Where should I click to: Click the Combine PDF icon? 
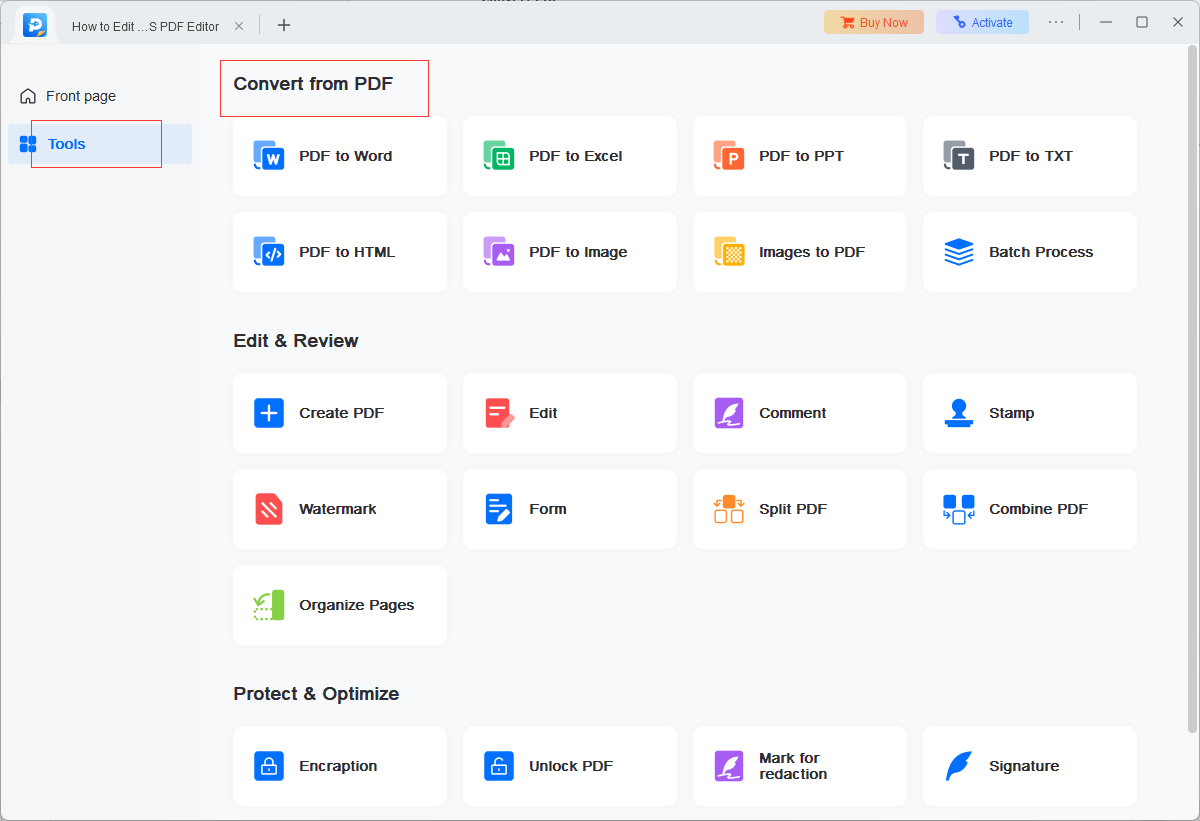(x=959, y=509)
